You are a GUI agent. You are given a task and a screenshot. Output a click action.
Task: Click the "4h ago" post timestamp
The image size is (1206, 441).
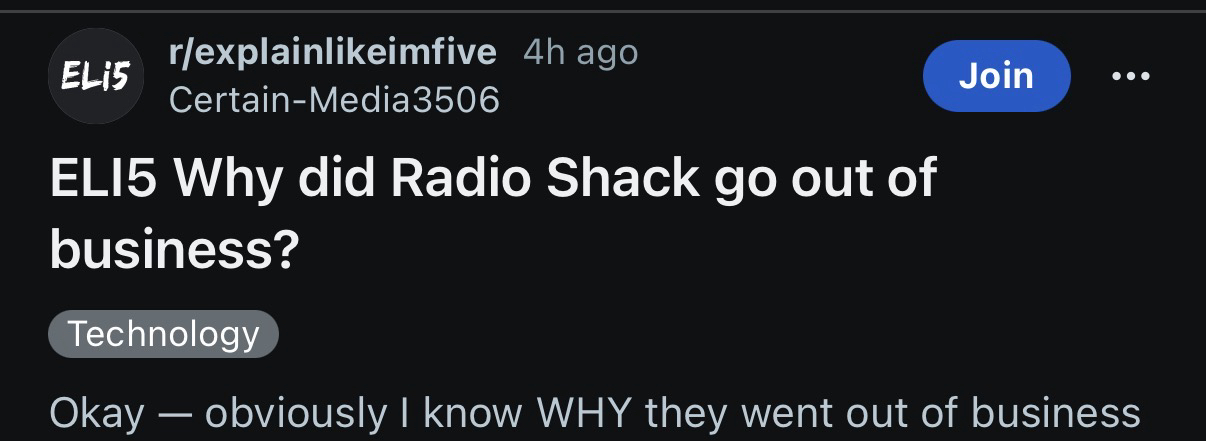coord(580,52)
